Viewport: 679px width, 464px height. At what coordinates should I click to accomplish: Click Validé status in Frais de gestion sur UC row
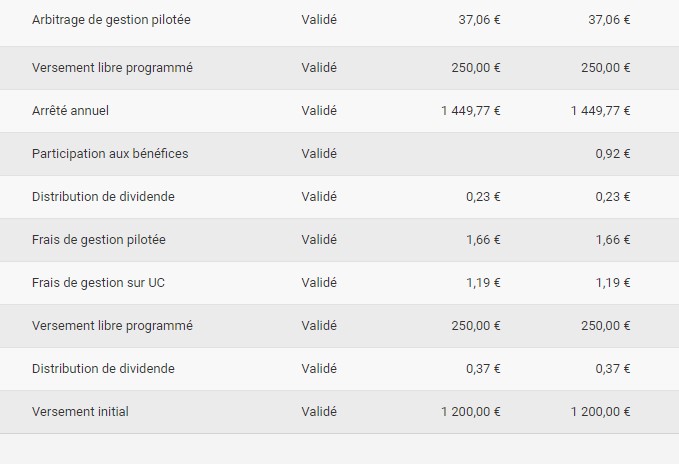(x=319, y=283)
